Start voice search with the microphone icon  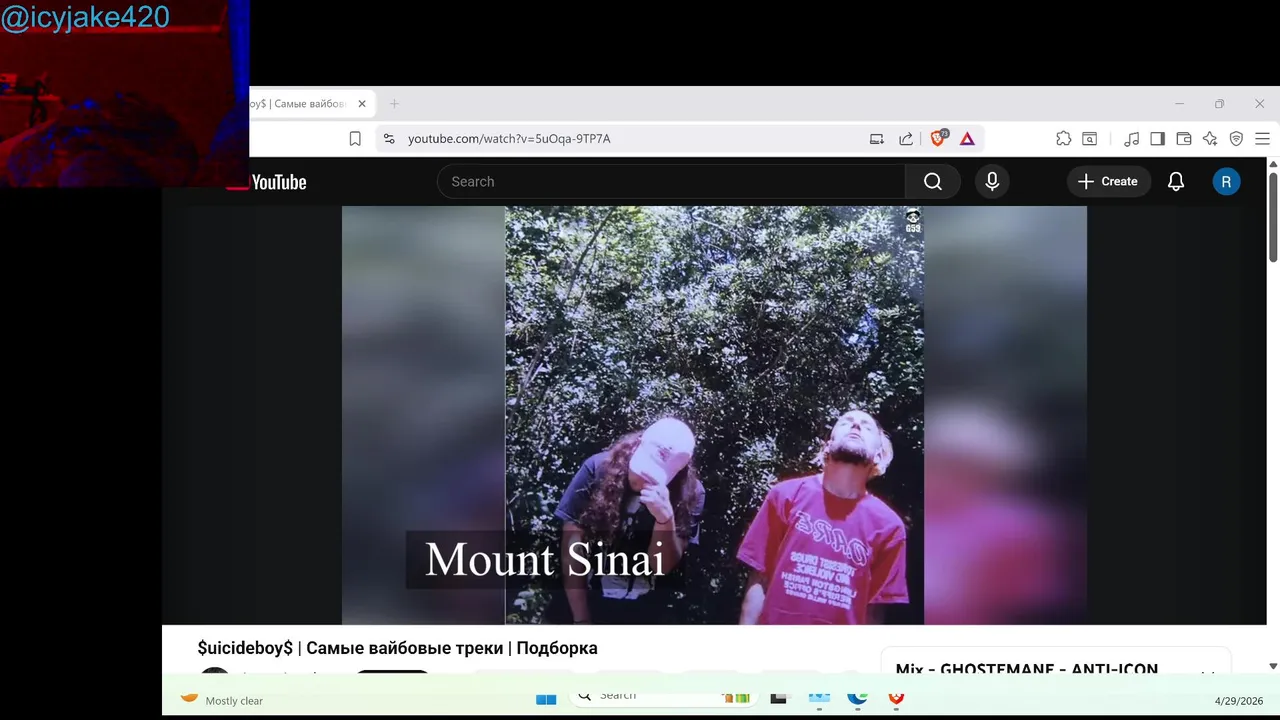(x=992, y=181)
